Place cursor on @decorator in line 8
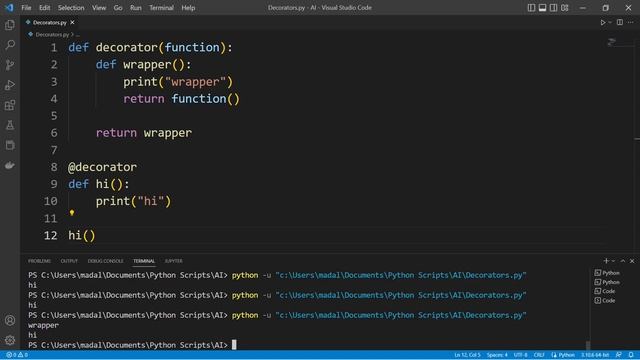The width and height of the screenshot is (640, 360). [x=102, y=167]
